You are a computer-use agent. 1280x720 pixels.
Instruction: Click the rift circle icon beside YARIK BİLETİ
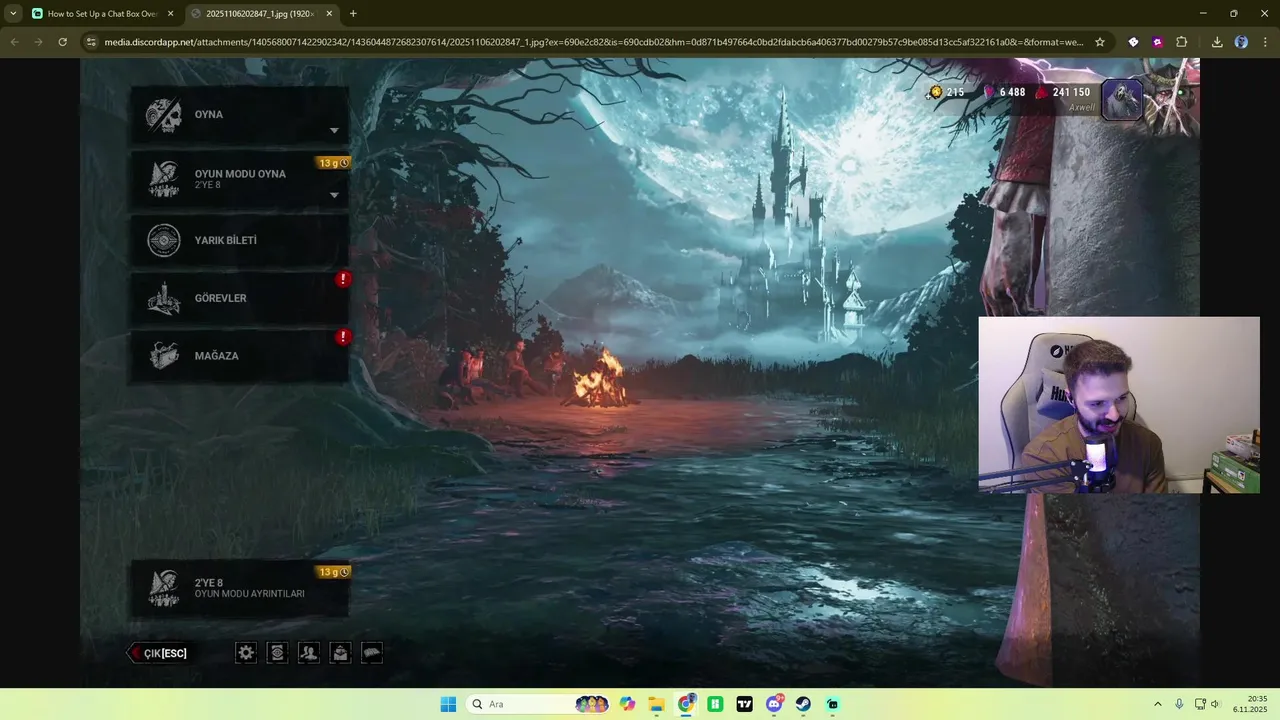tap(164, 241)
